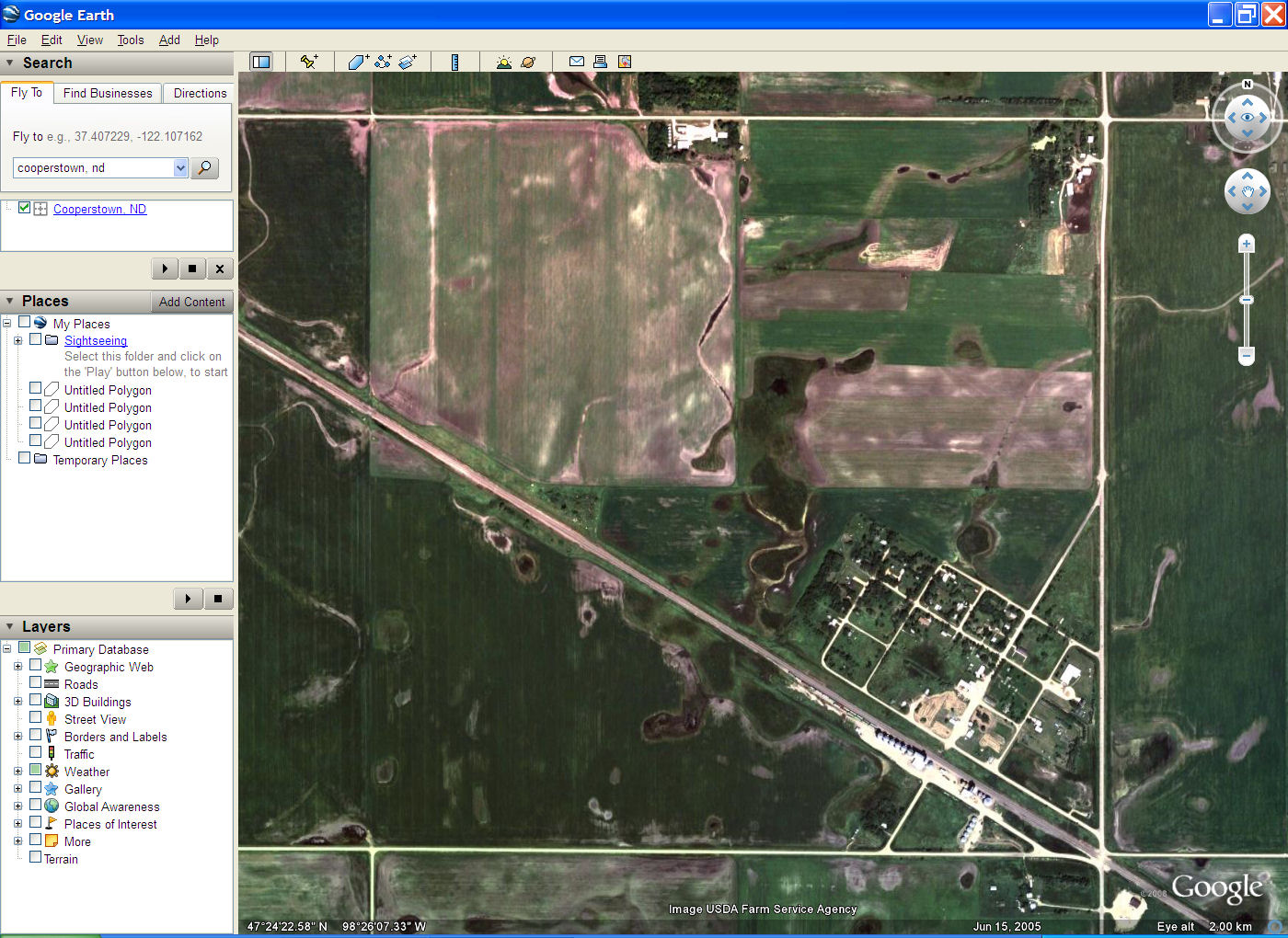Switch to Sky view with the planet icon
The height and width of the screenshot is (938, 1288).
point(528,62)
